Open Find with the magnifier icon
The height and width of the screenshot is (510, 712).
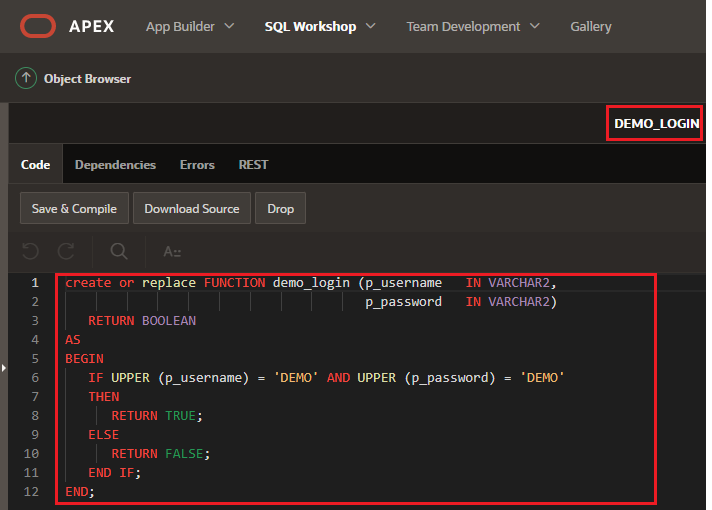[x=119, y=251]
